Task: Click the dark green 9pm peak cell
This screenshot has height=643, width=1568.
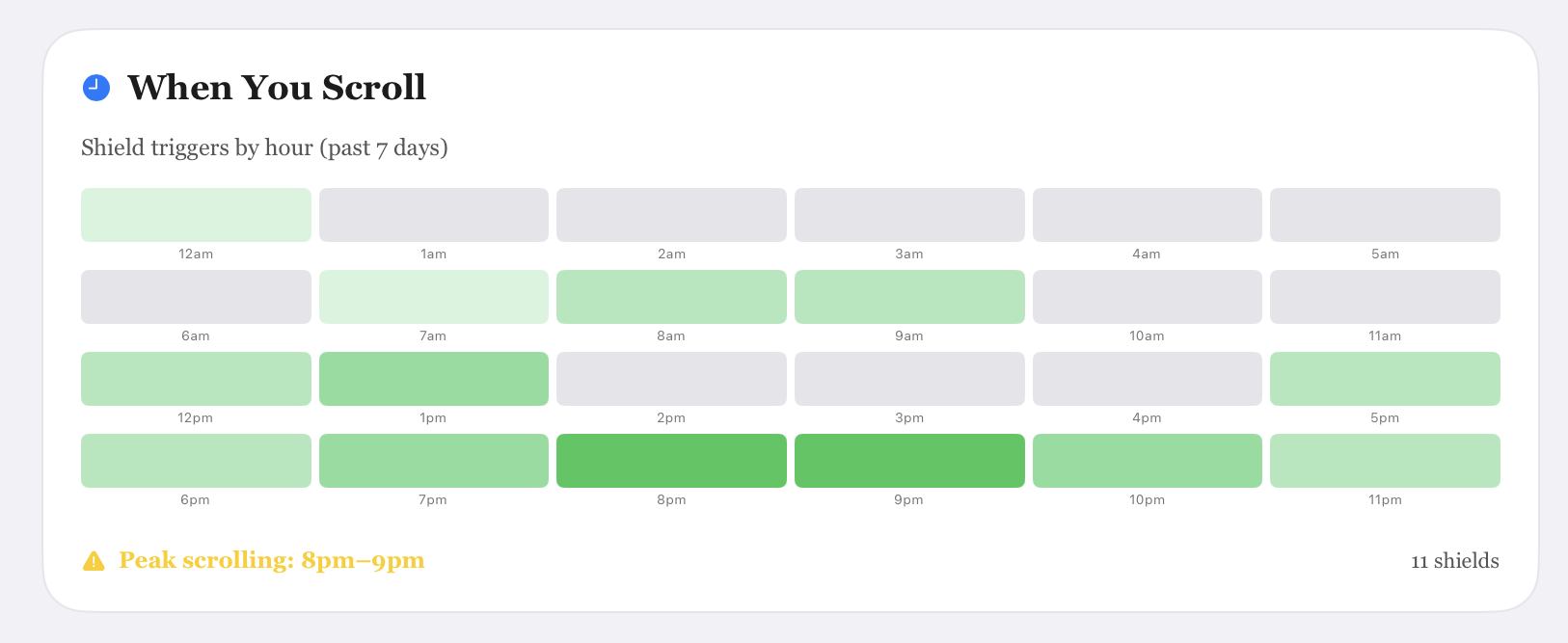Action: (x=909, y=461)
